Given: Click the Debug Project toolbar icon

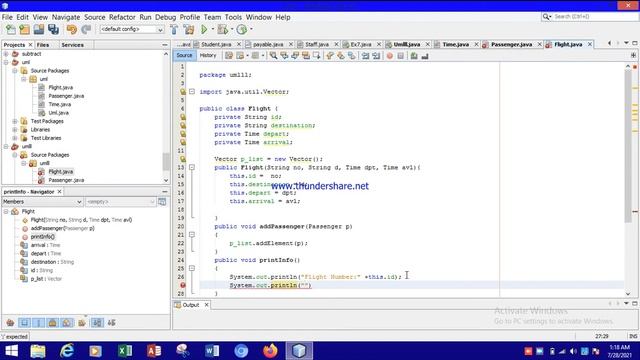Looking at the screenshot, I should (222, 29).
